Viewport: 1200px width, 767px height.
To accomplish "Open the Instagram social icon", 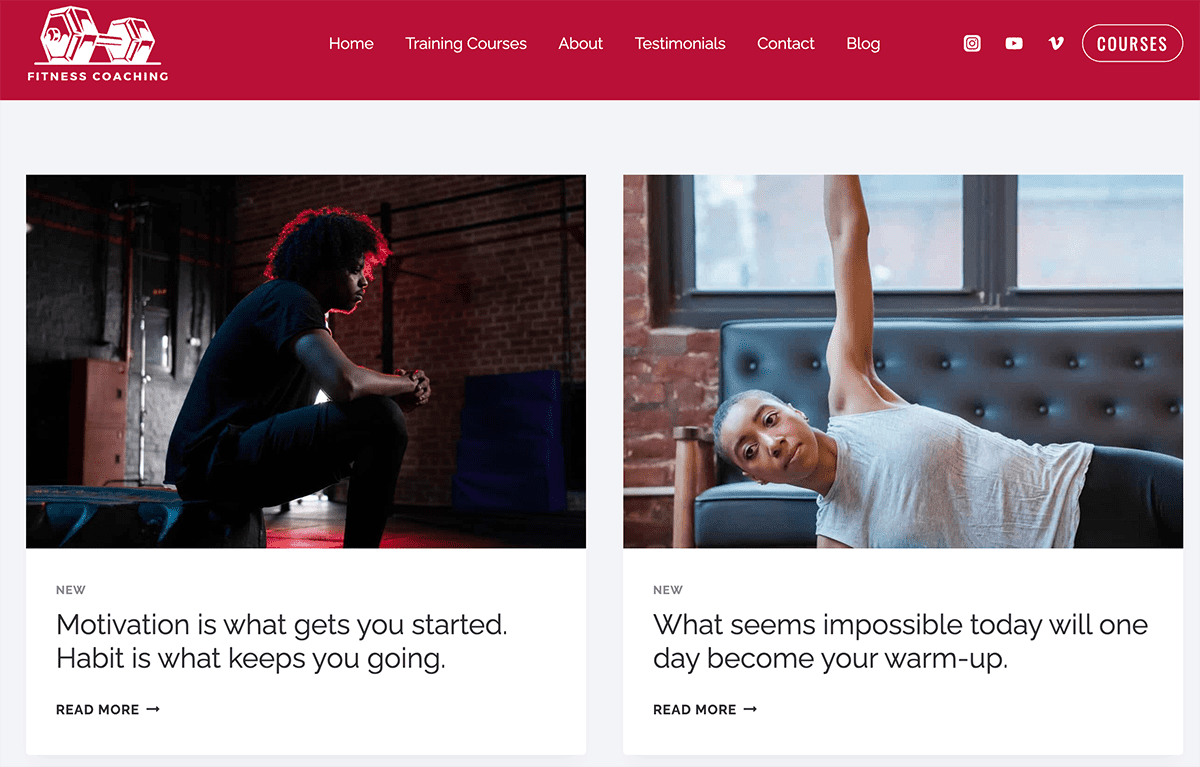I will 972,43.
